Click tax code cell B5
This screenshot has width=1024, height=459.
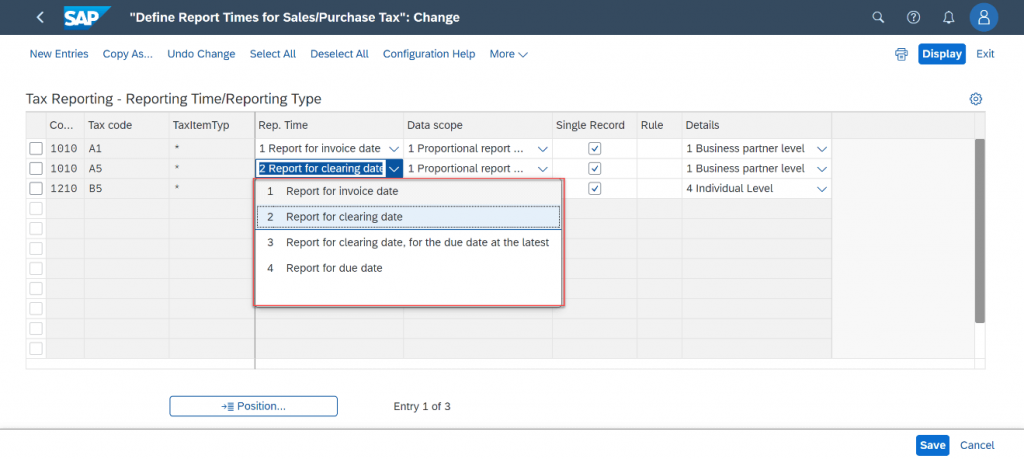(126, 189)
